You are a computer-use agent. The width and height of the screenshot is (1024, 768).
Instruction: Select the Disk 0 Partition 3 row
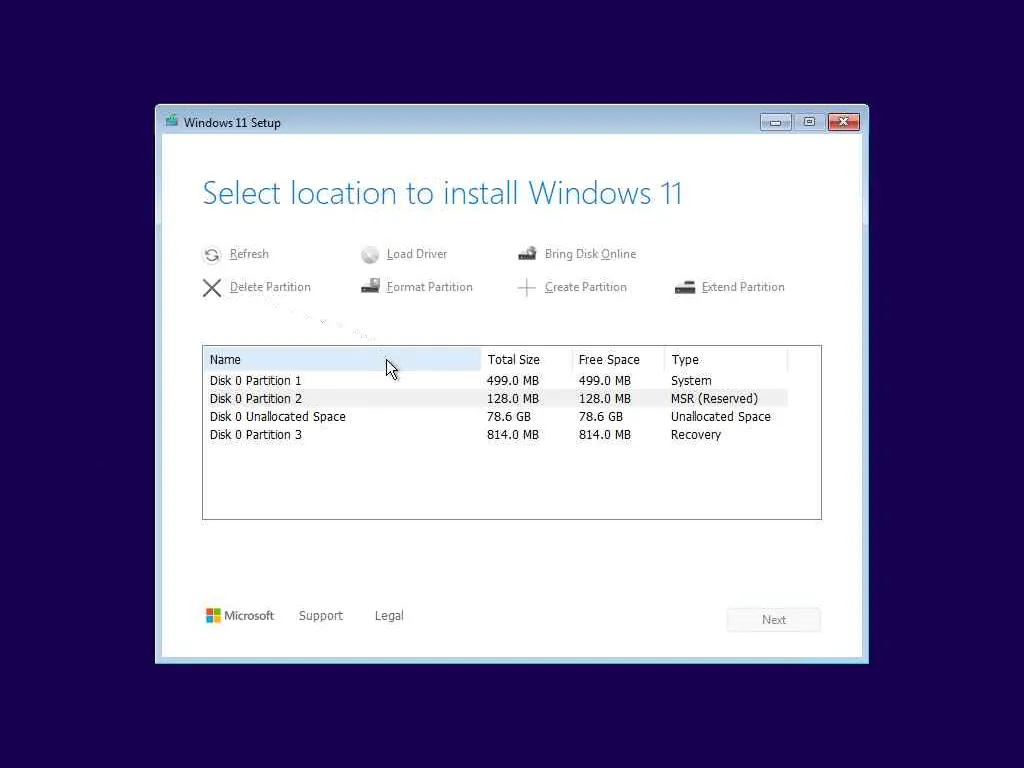coord(495,435)
